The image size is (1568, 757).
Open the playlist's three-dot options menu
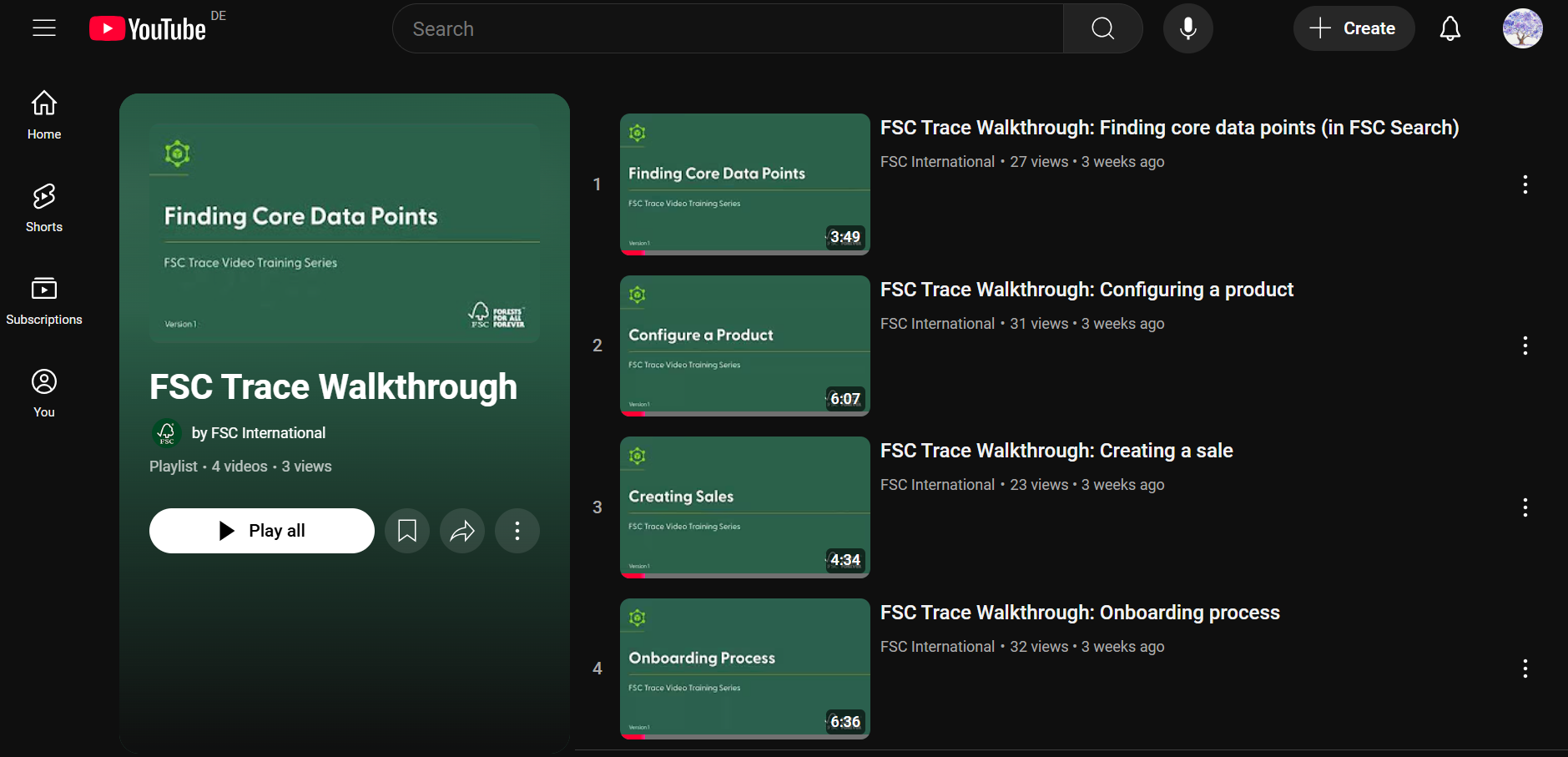(x=517, y=530)
